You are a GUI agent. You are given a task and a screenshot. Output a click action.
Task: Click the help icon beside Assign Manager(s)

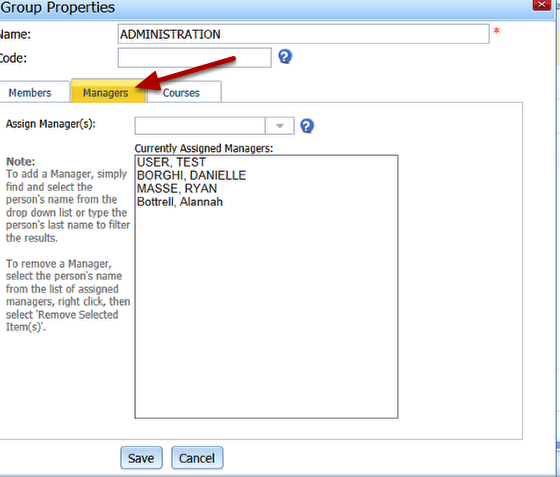tap(307, 126)
